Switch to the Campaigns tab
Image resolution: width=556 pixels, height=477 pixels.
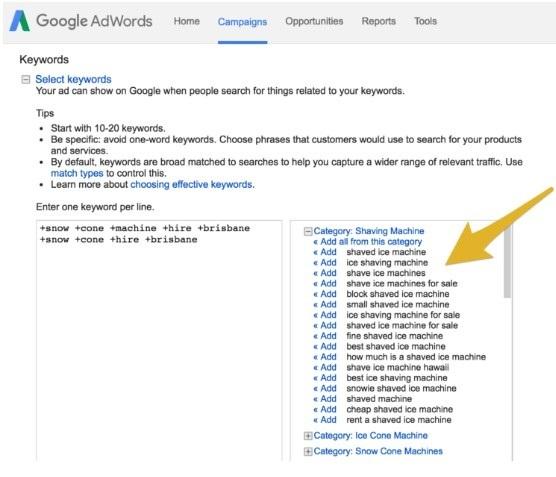(x=242, y=22)
